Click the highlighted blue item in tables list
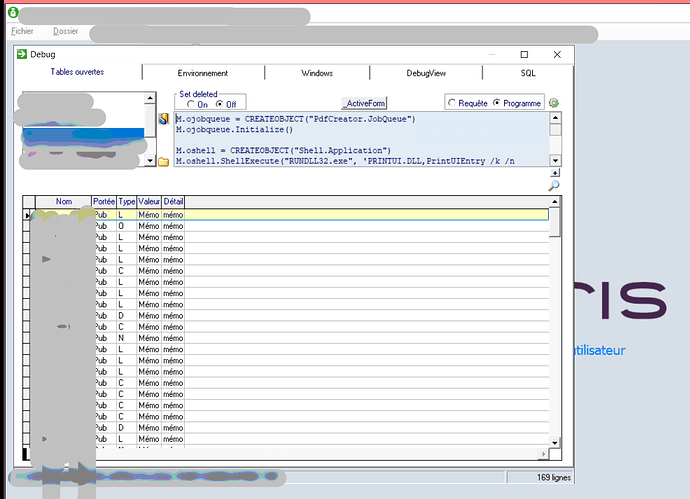 click(84, 134)
